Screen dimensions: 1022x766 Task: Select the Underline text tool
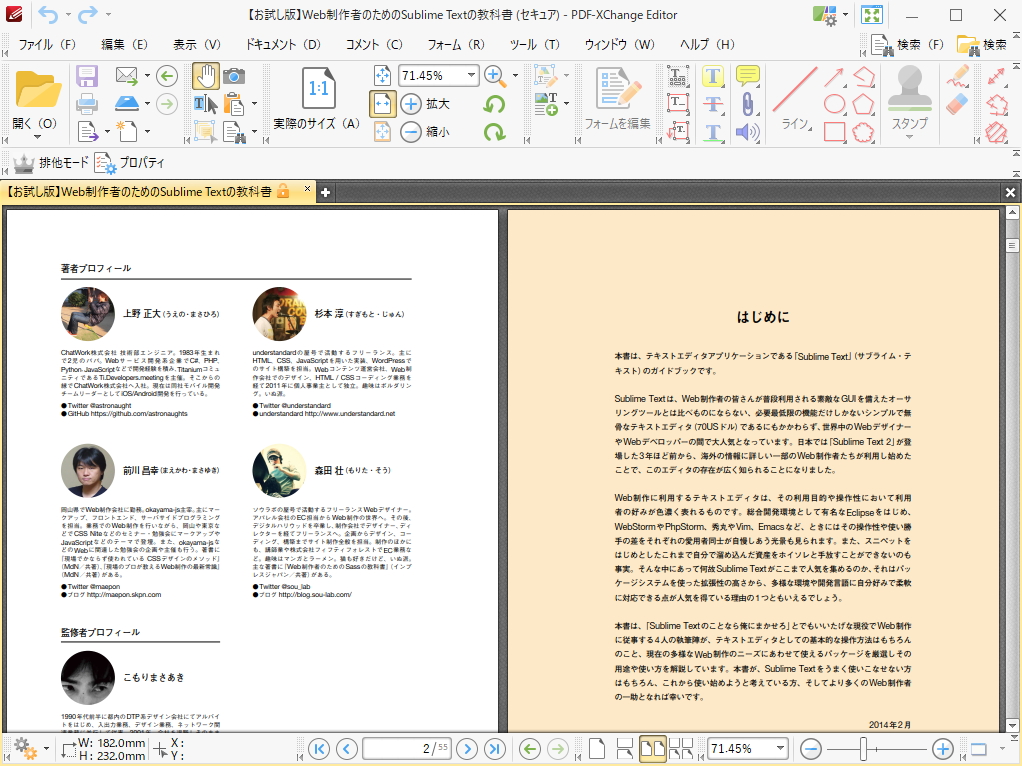[713, 132]
